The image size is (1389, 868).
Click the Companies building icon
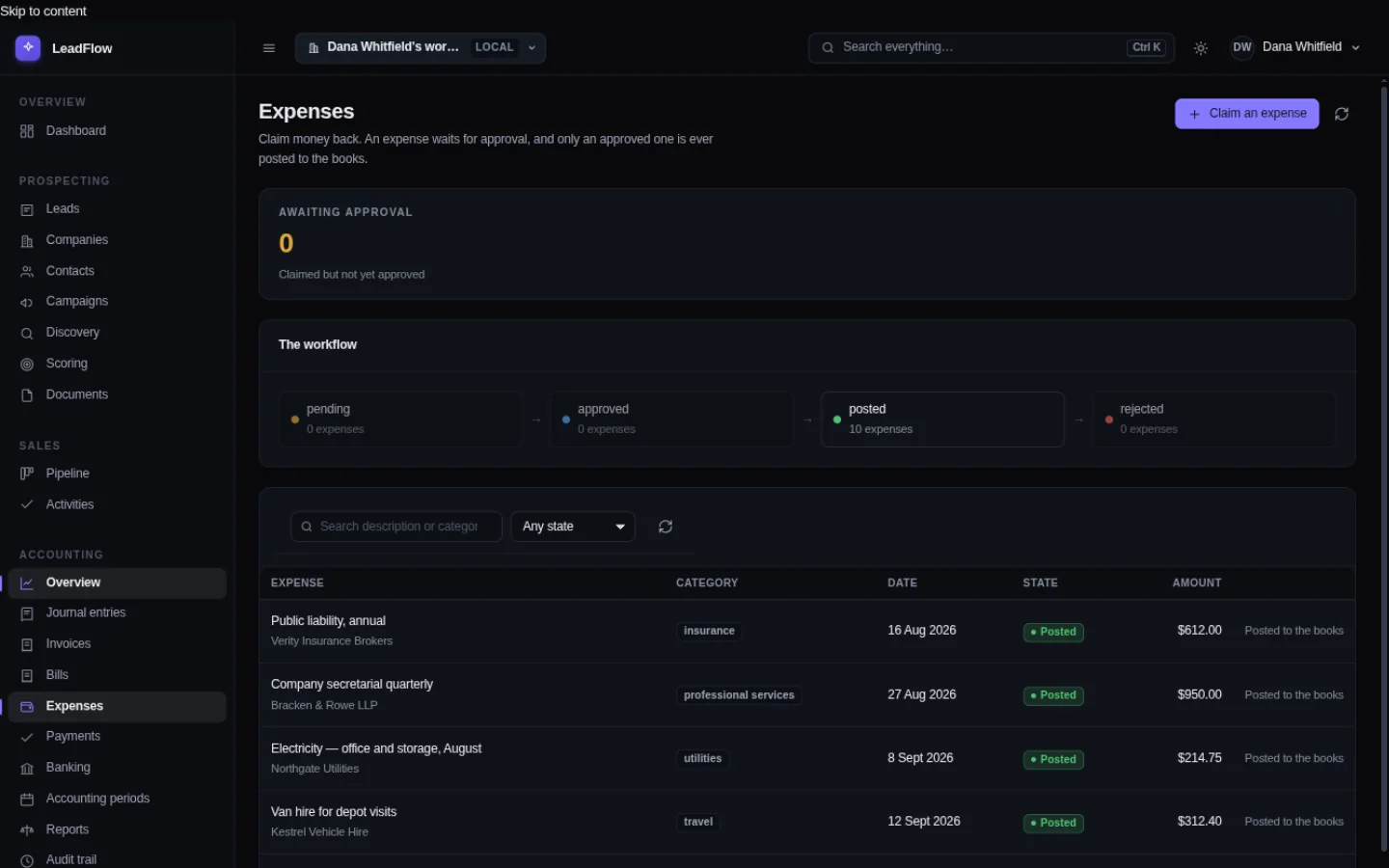pos(27,240)
